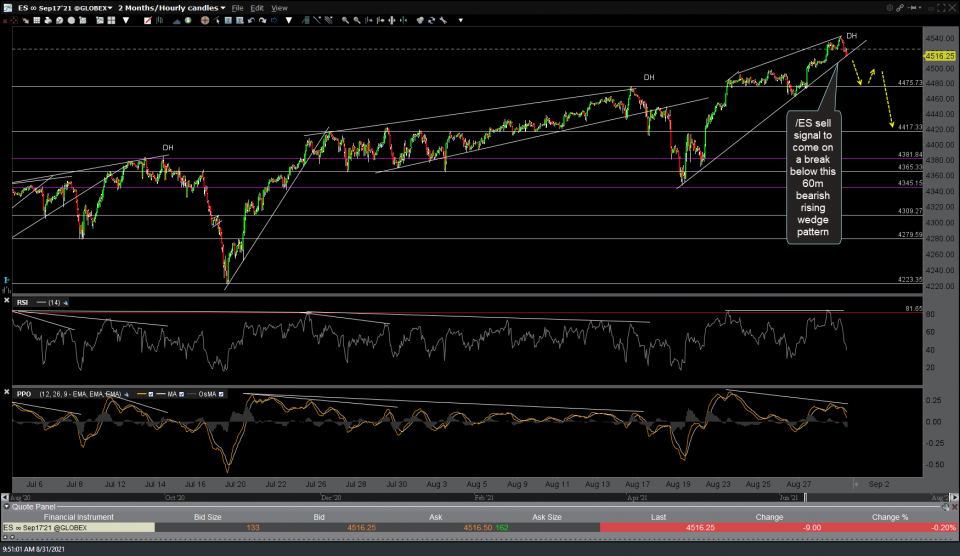Viewport: 960px width, 556px height.
Task: Expand the second toolbar white down-arrow menu
Action: [x=288, y=20]
